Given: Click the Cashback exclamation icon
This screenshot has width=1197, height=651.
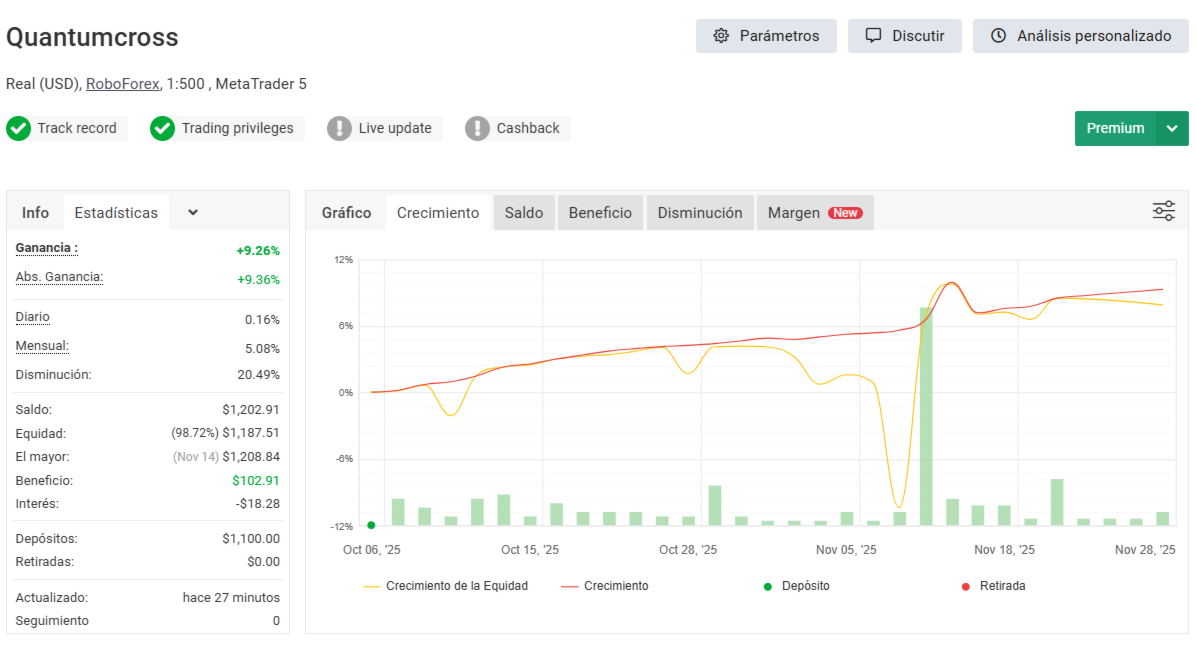Looking at the screenshot, I should [x=478, y=128].
